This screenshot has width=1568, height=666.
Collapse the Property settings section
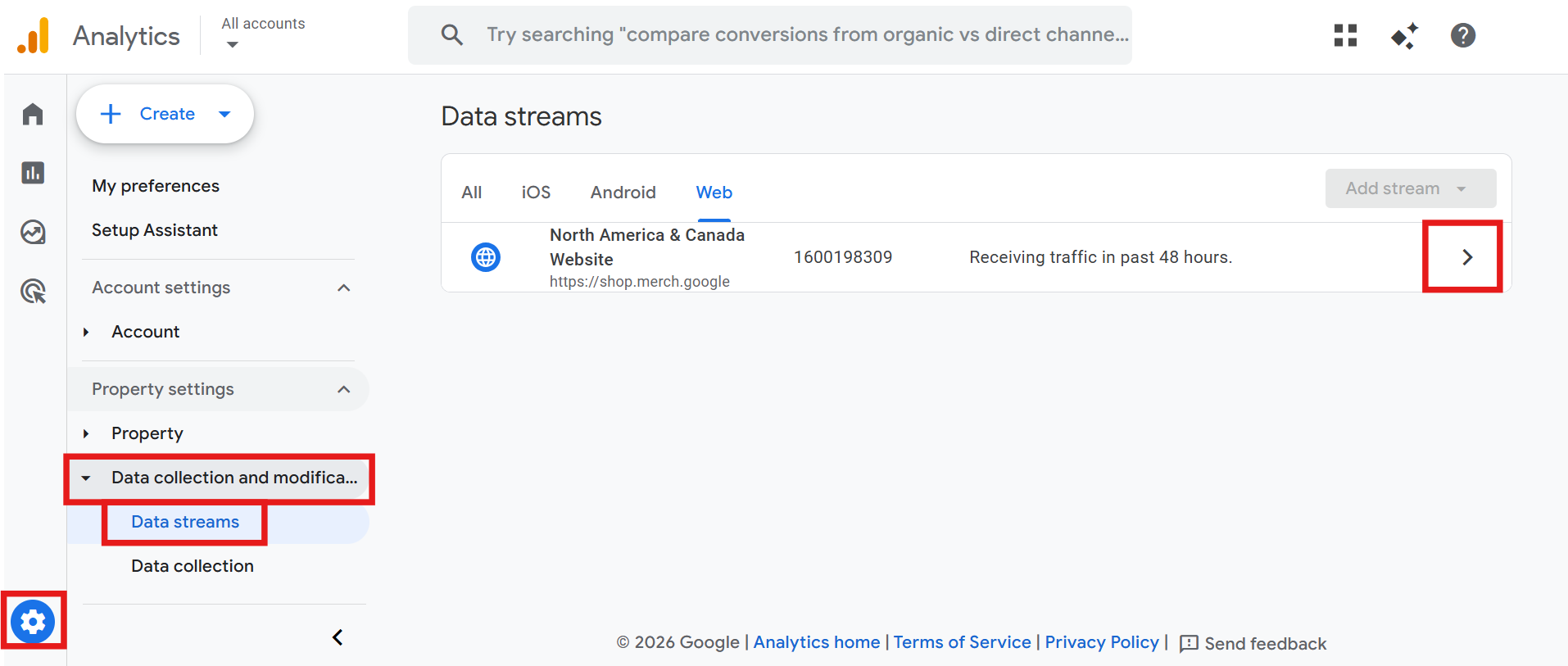[x=344, y=389]
